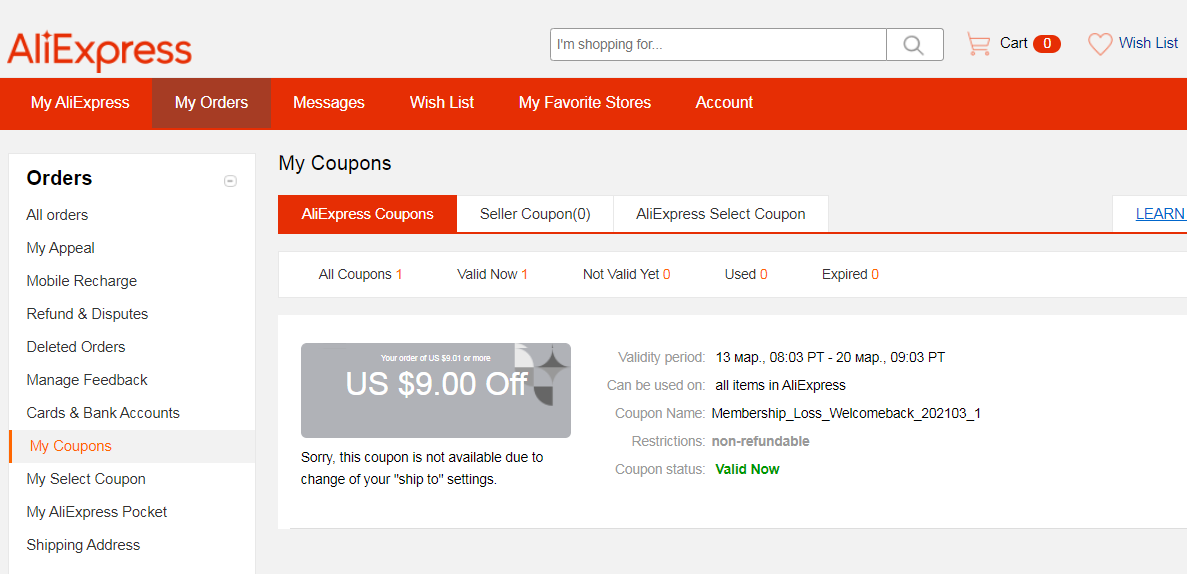
Task: Open Wish List link in header
Action: [1148, 43]
